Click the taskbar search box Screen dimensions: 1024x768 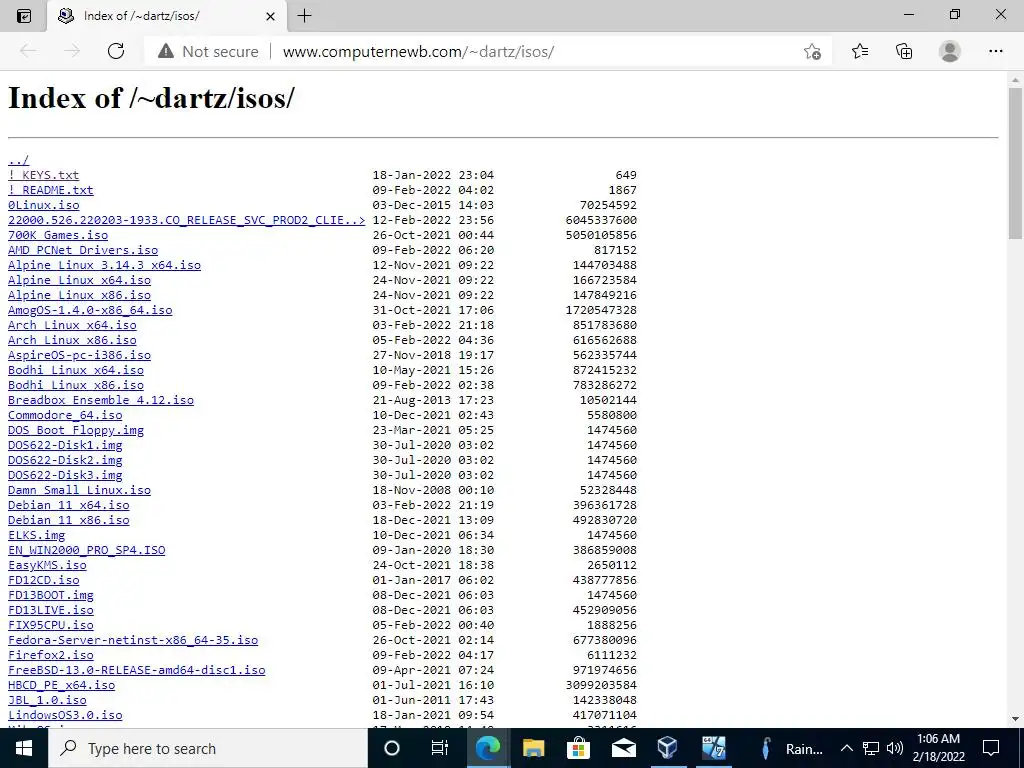208,748
